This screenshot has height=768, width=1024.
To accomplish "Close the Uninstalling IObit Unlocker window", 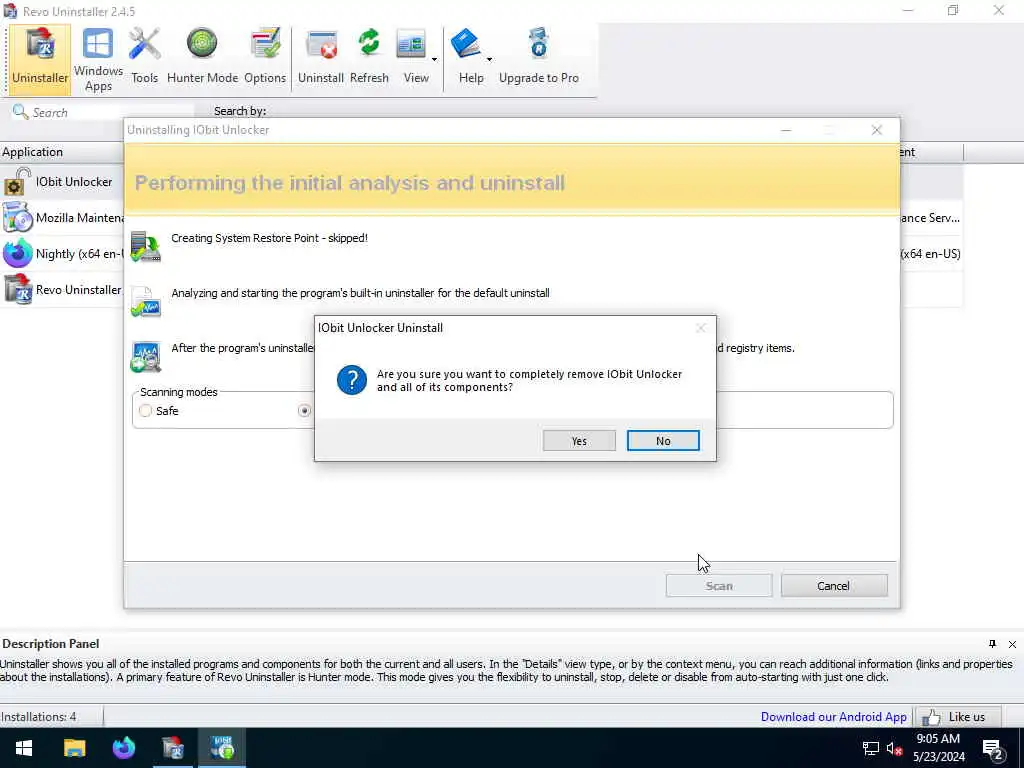I will (876, 130).
